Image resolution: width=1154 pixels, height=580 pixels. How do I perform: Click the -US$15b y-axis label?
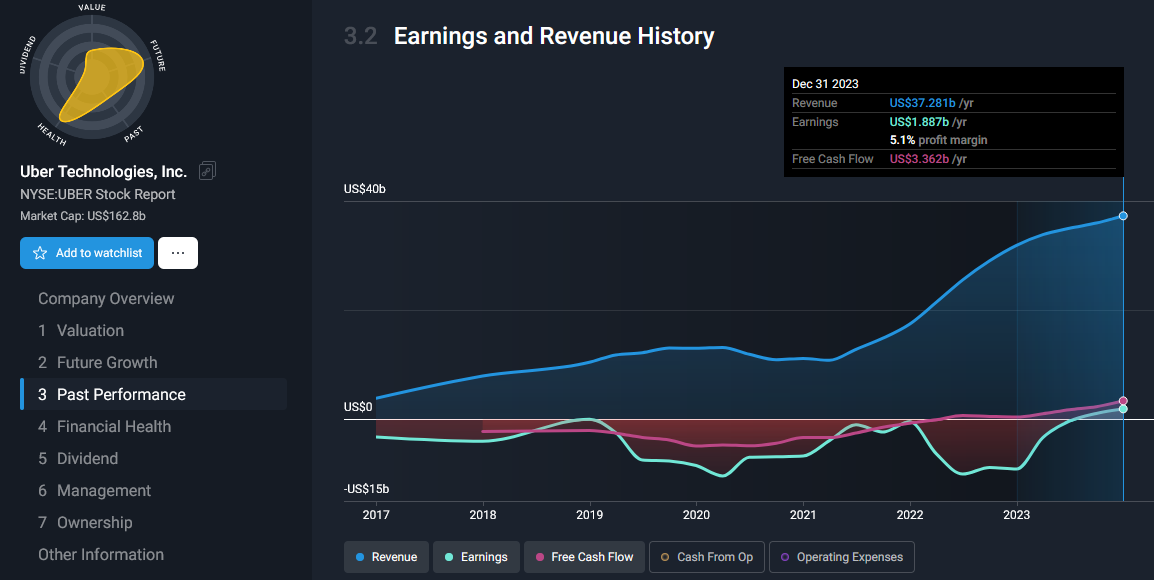click(367, 489)
